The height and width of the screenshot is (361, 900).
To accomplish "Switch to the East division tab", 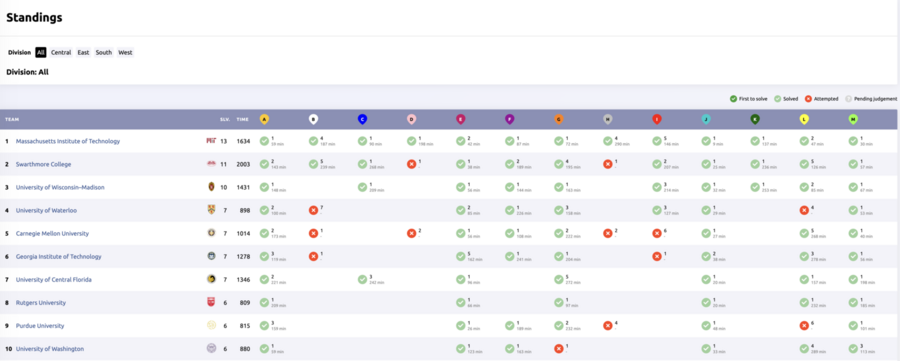I will pyautogui.click(x=84, y=52).
